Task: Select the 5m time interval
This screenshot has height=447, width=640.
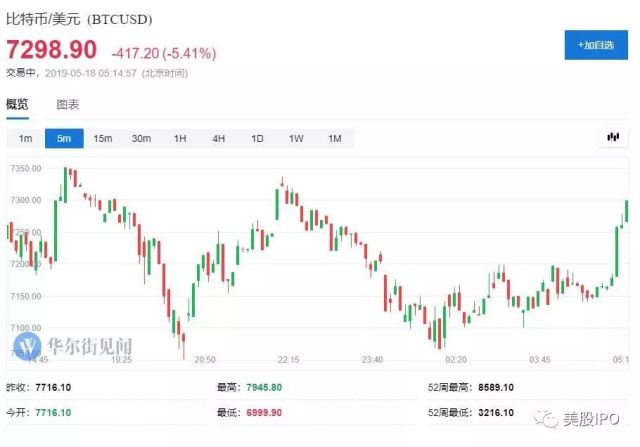Action: pyautogui.click(x=64, y=138)
